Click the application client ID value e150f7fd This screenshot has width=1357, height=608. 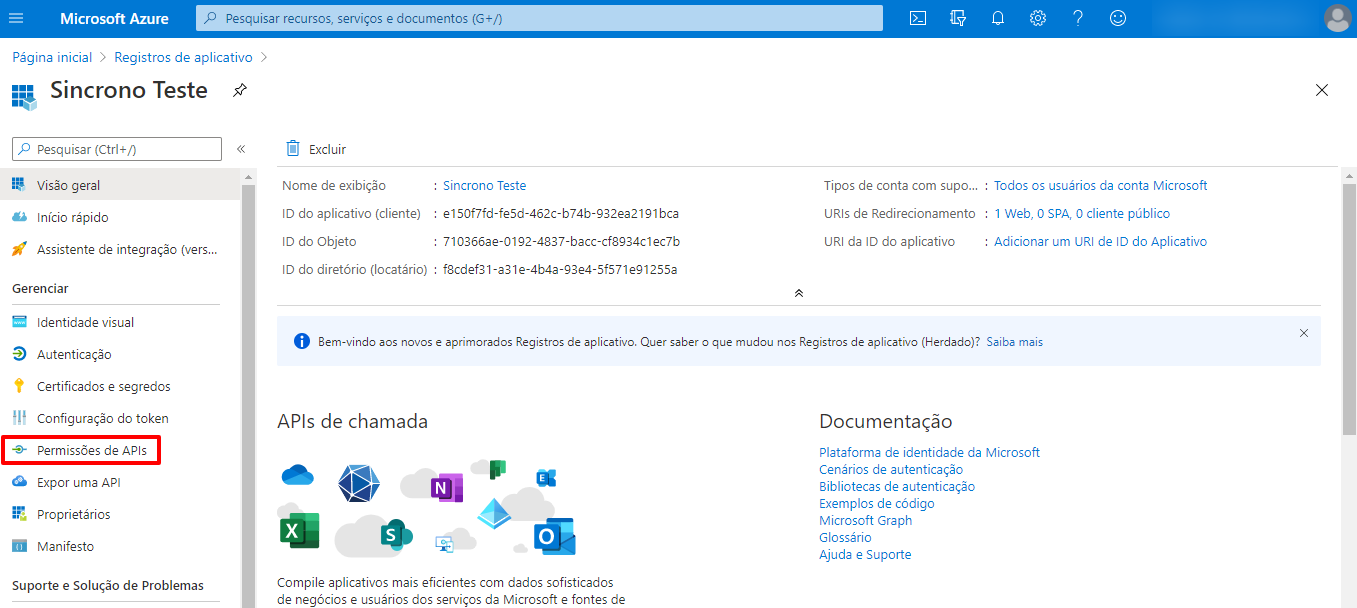[x=561, y=213]
